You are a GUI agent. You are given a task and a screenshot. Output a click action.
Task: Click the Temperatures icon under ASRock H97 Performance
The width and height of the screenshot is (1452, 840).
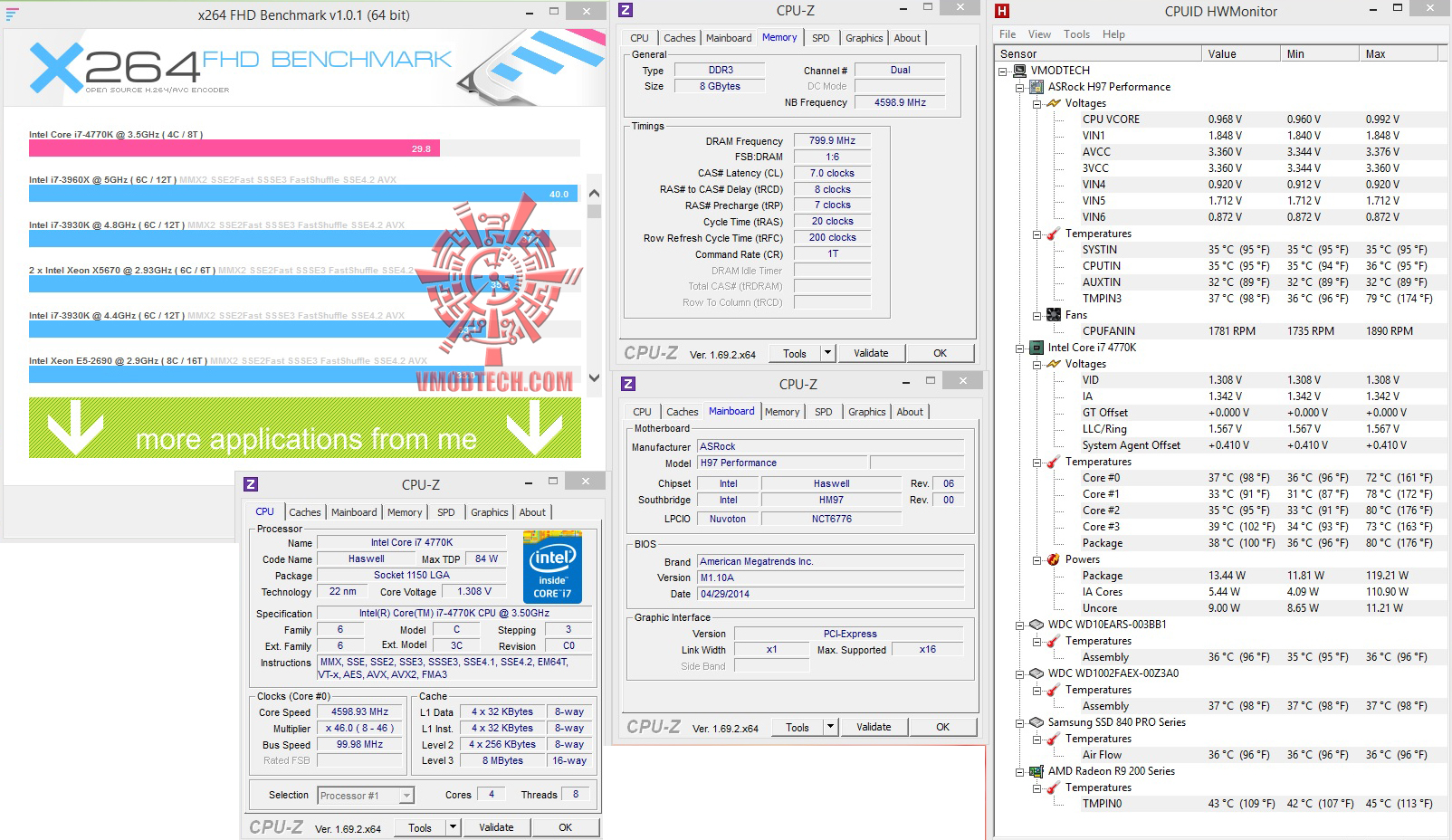[x=1054, y=234]
